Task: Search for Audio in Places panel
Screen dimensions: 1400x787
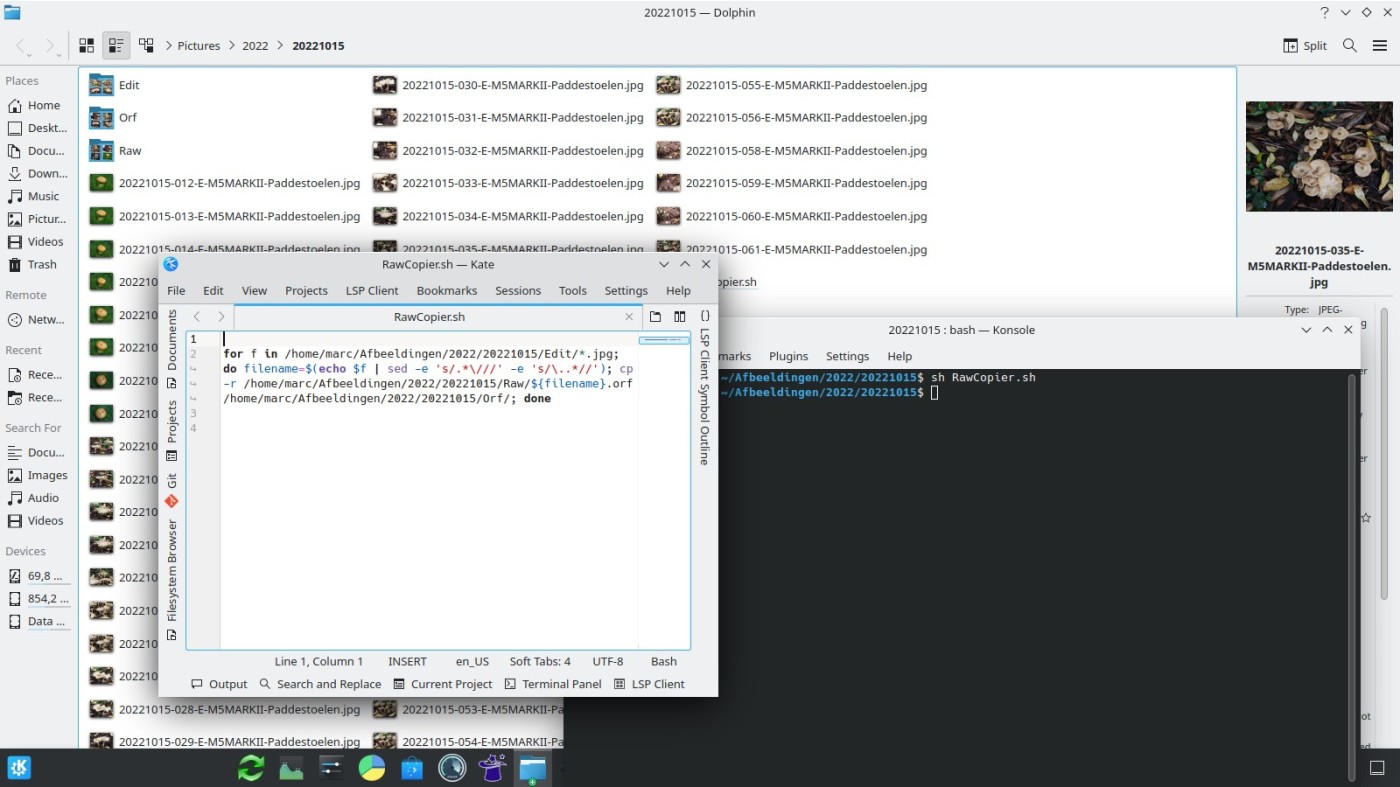Action: 37,497
